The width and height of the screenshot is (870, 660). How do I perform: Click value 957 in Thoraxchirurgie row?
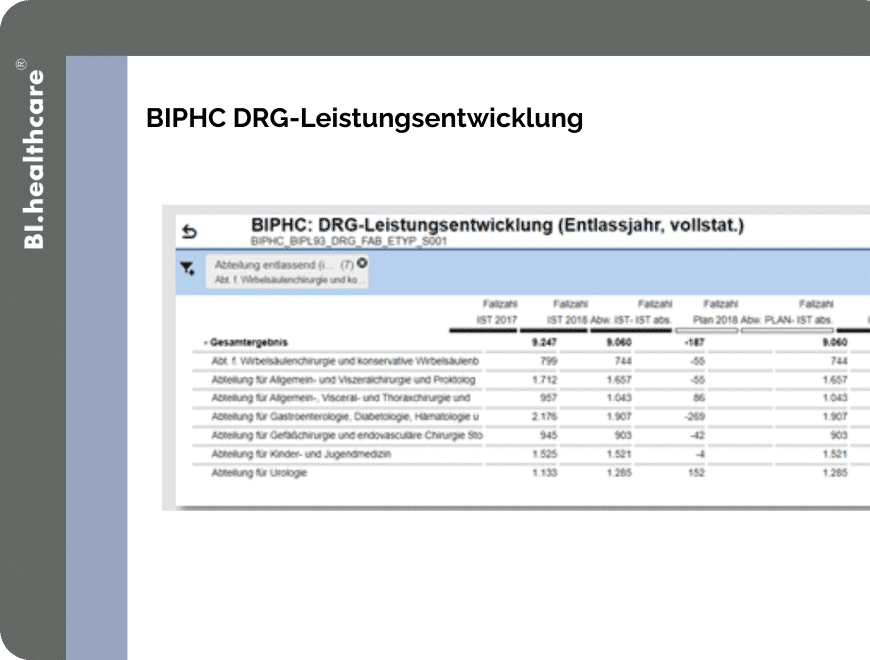pos(548,398)
